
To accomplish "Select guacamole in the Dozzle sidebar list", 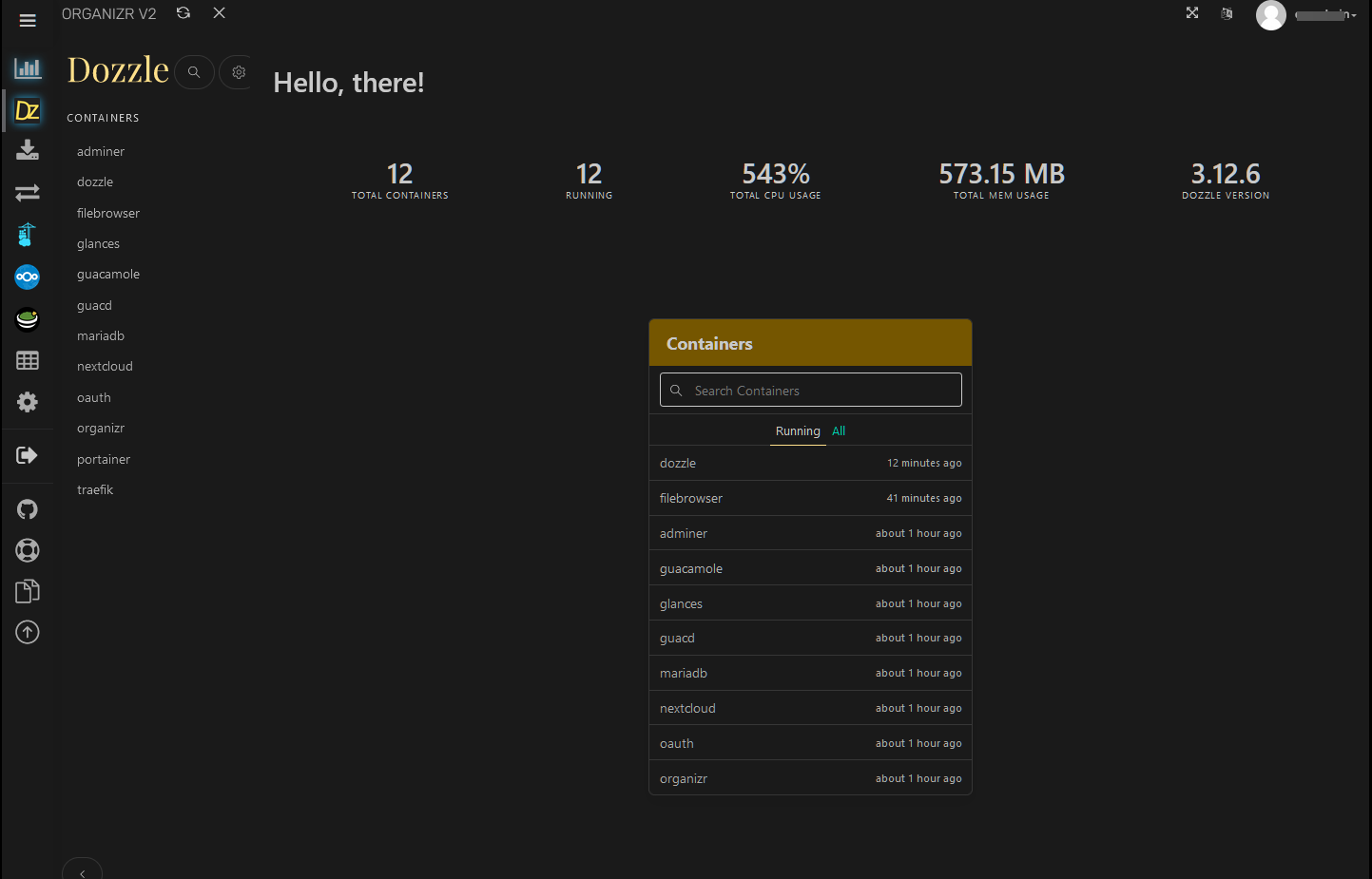I will [x=108, y=275].
